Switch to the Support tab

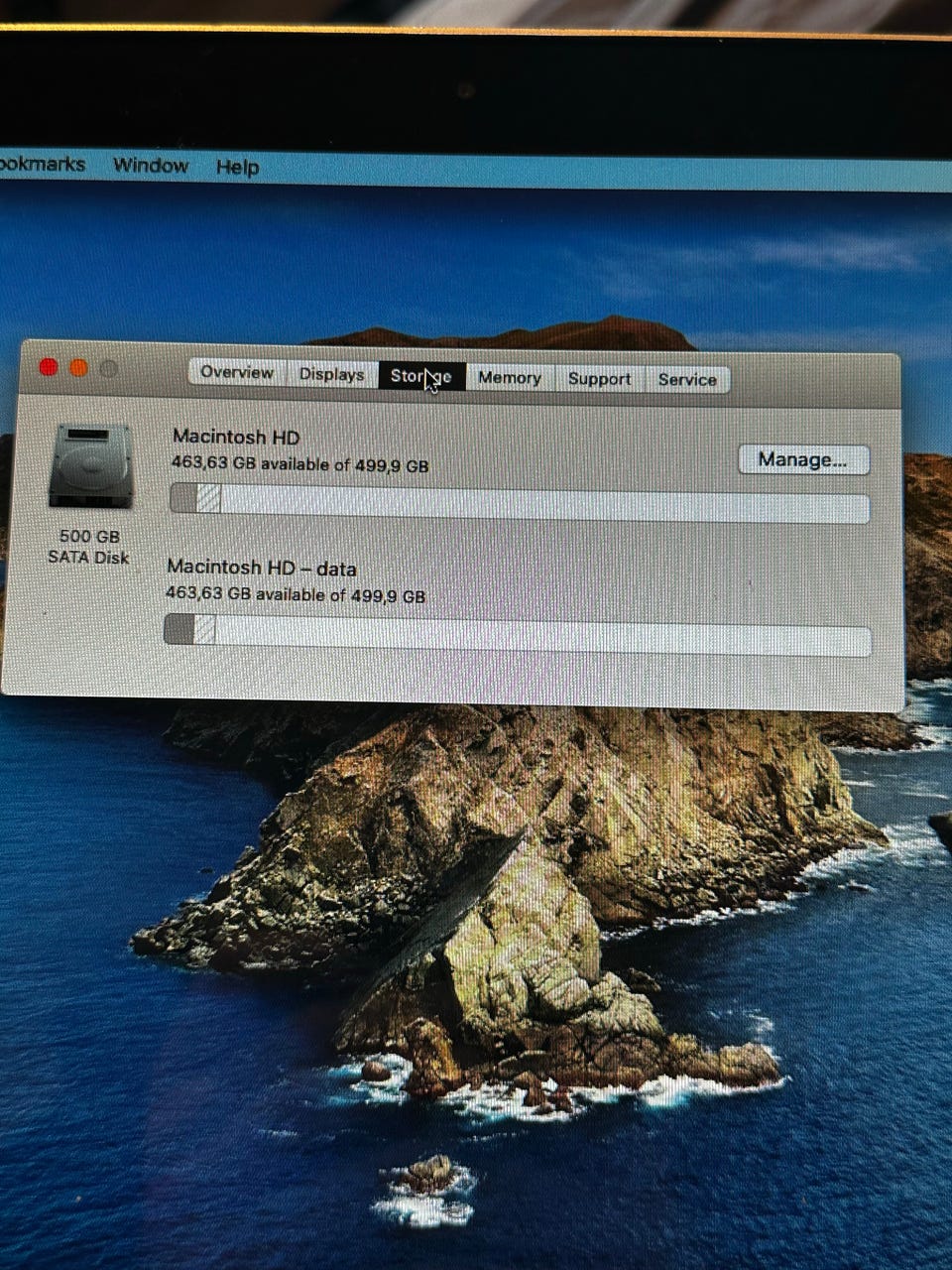pyautogui.click(x=600, y=379)
